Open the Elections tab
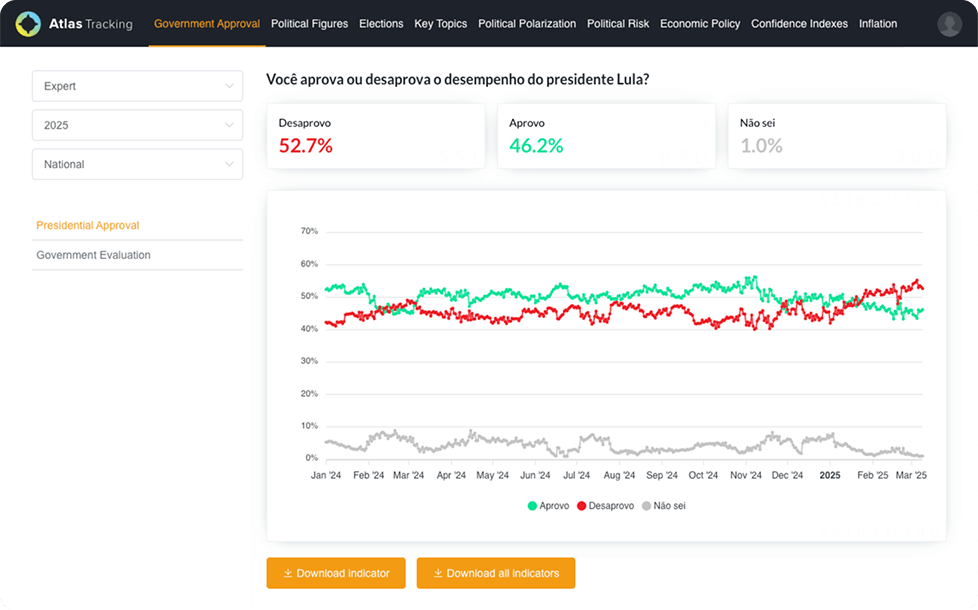This screenshot has width=978, height=610. click(x=380, y=24)
